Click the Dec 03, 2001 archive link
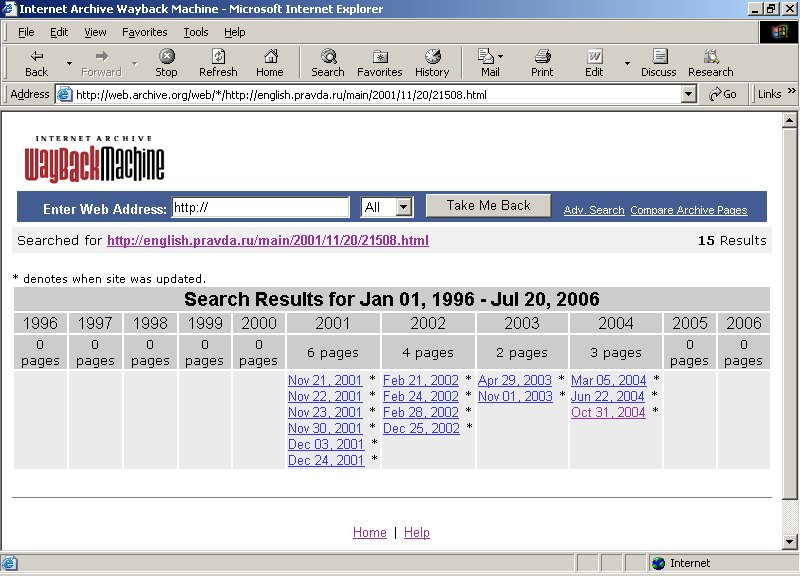The height and width of the screenshot is (576, 800). pos(326,444)
